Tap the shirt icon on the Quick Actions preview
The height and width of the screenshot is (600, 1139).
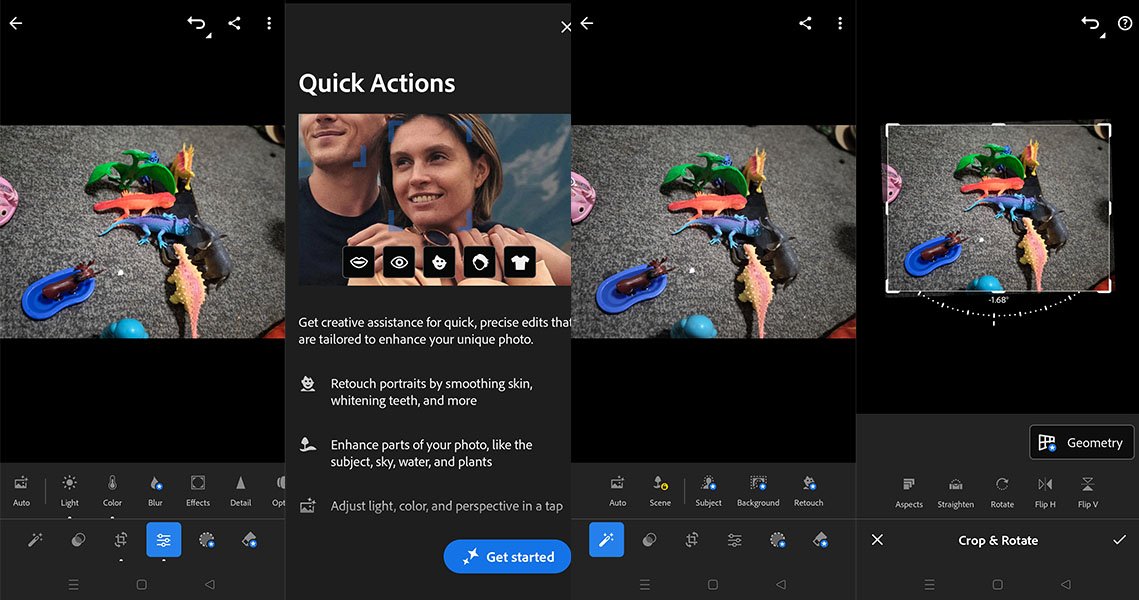coord(519,262)
